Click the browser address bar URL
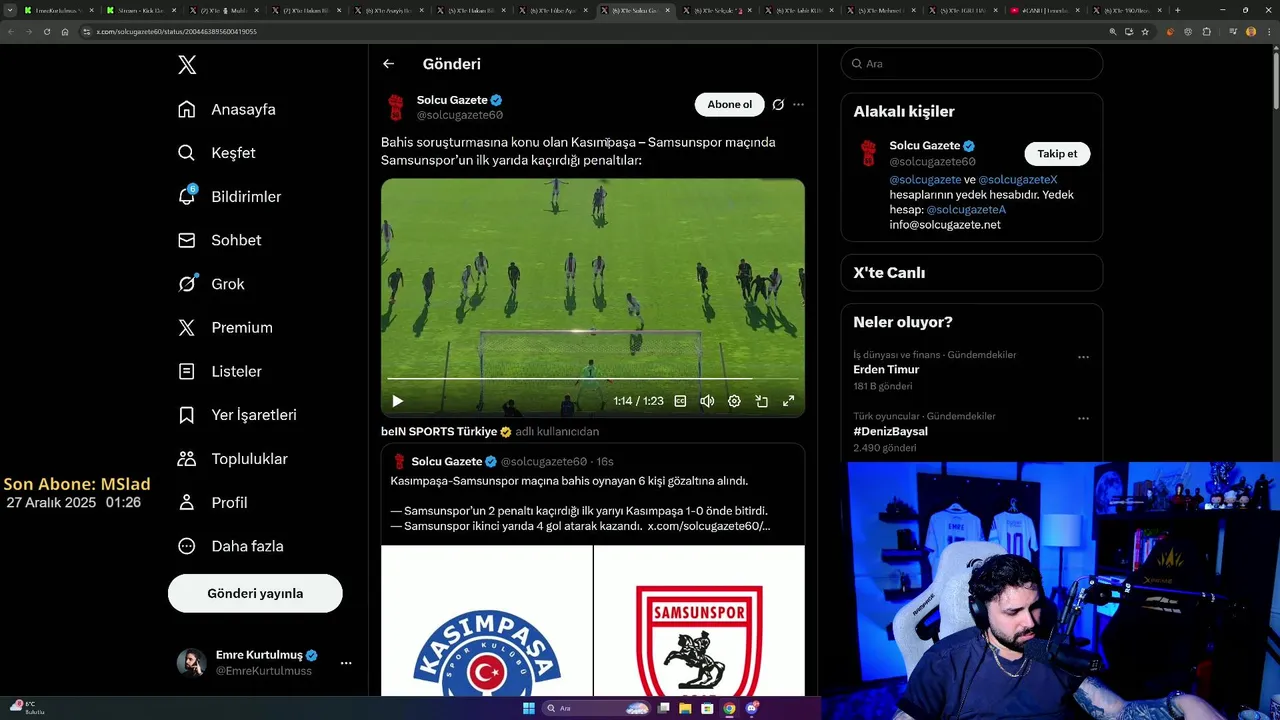This screenshot has height=720, width=1280. [x=177, y=31]
